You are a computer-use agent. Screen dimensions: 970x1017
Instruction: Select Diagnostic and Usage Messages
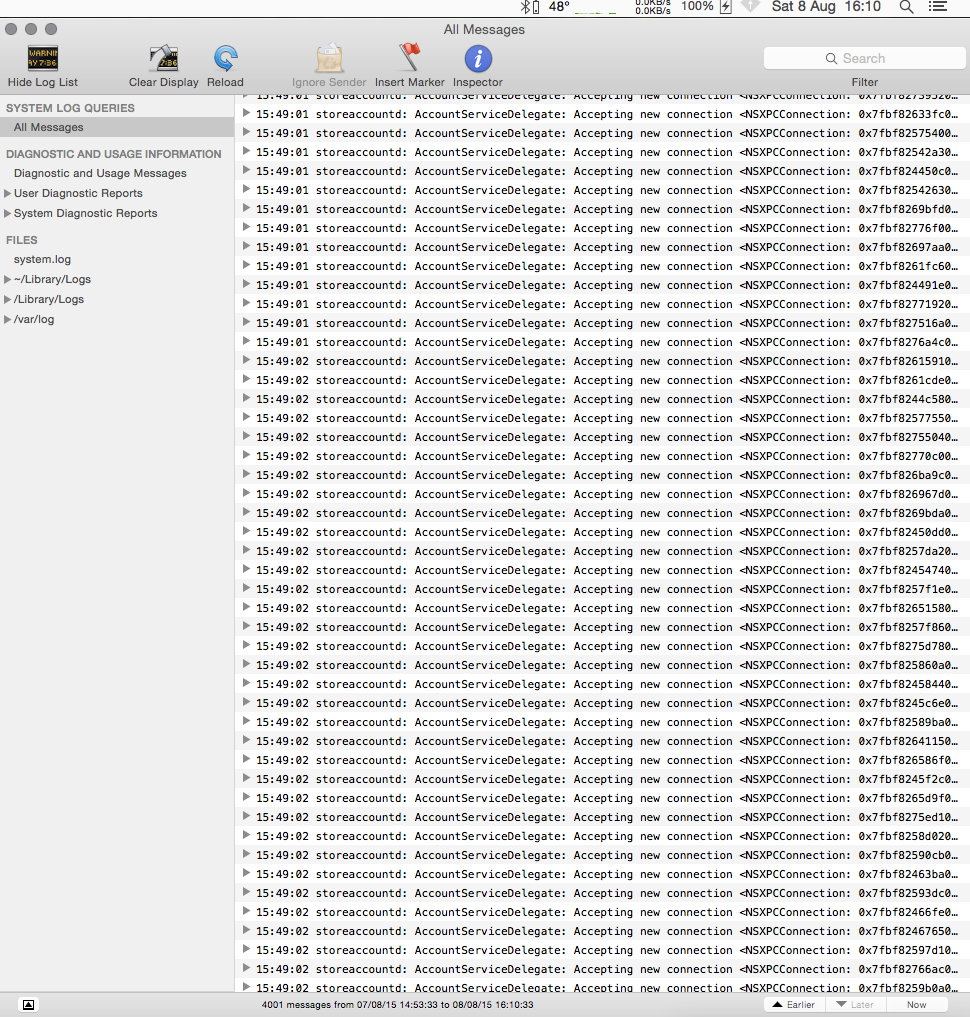[x=101, y=173]
